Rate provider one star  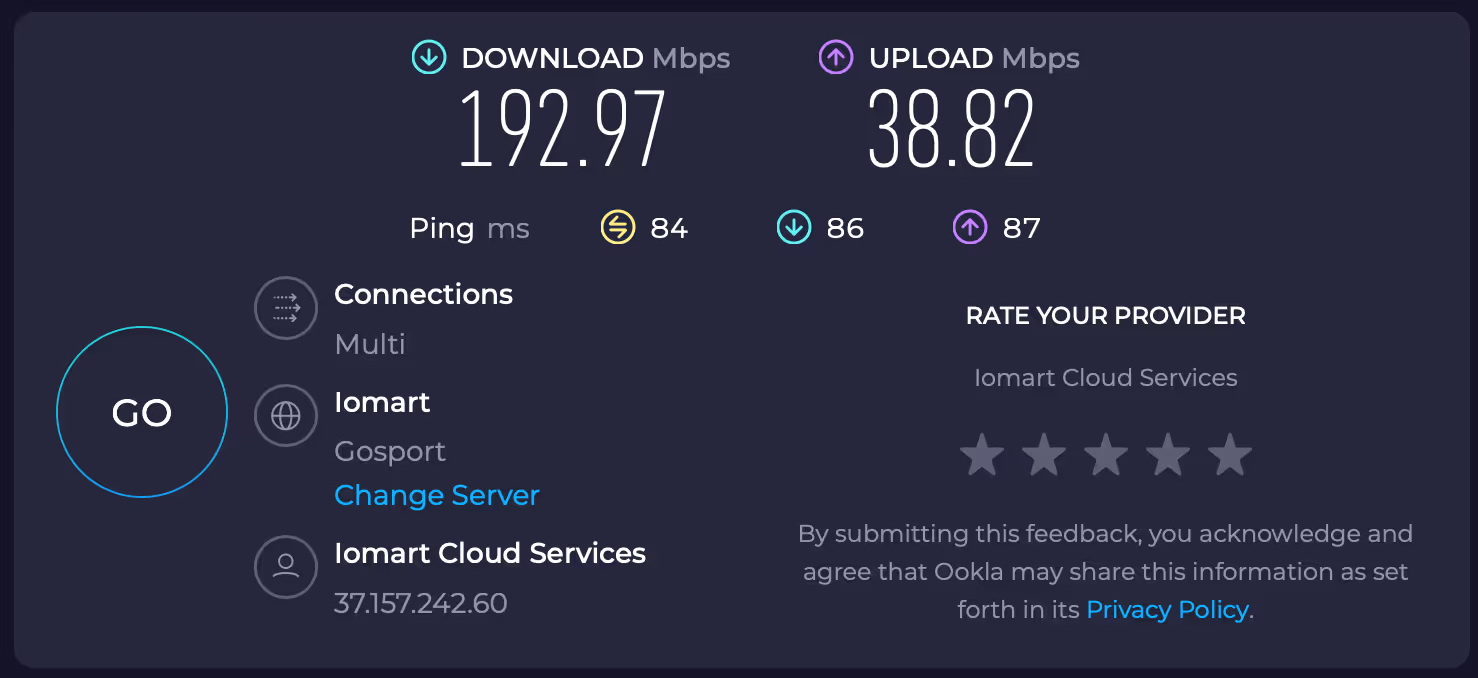click(982, 455)
